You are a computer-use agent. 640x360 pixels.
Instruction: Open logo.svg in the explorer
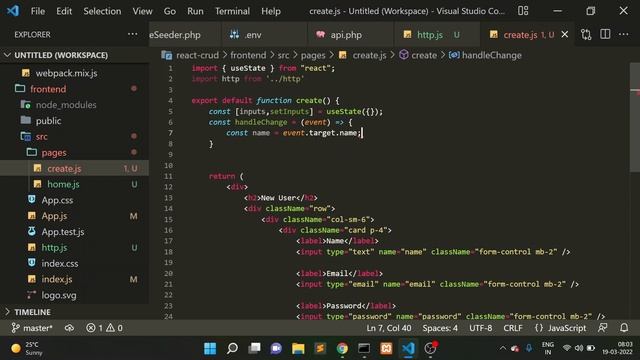(x=59, y=295)
